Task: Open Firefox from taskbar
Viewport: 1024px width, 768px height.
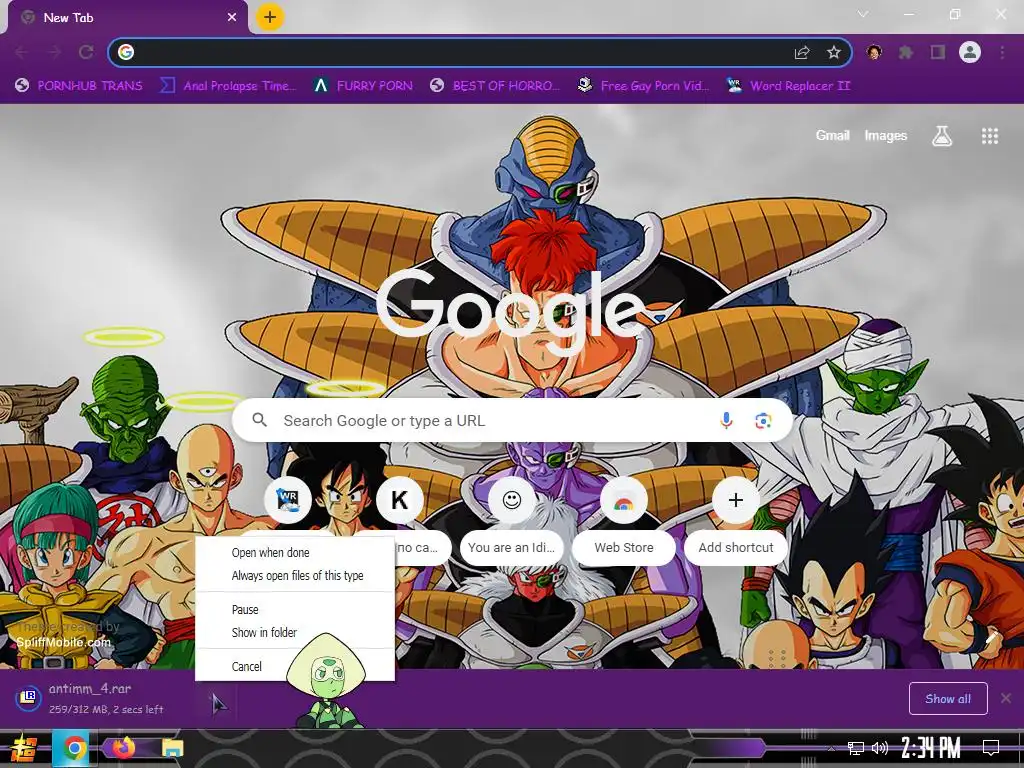Action: [124, 748]
